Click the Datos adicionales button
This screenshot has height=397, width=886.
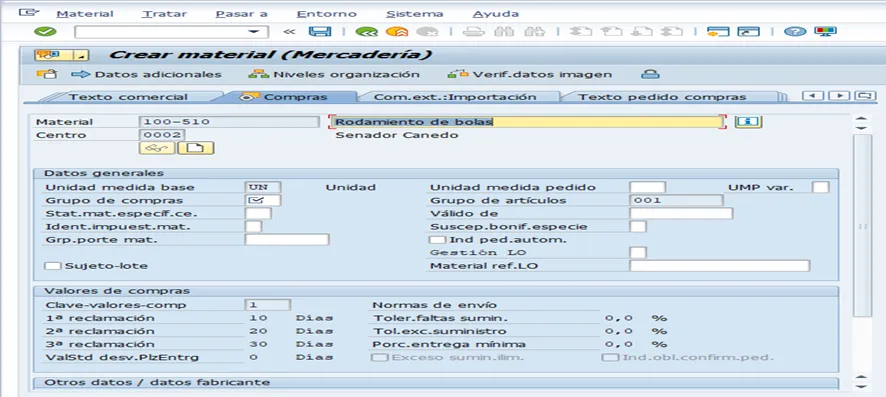click(x=147, y=74)
